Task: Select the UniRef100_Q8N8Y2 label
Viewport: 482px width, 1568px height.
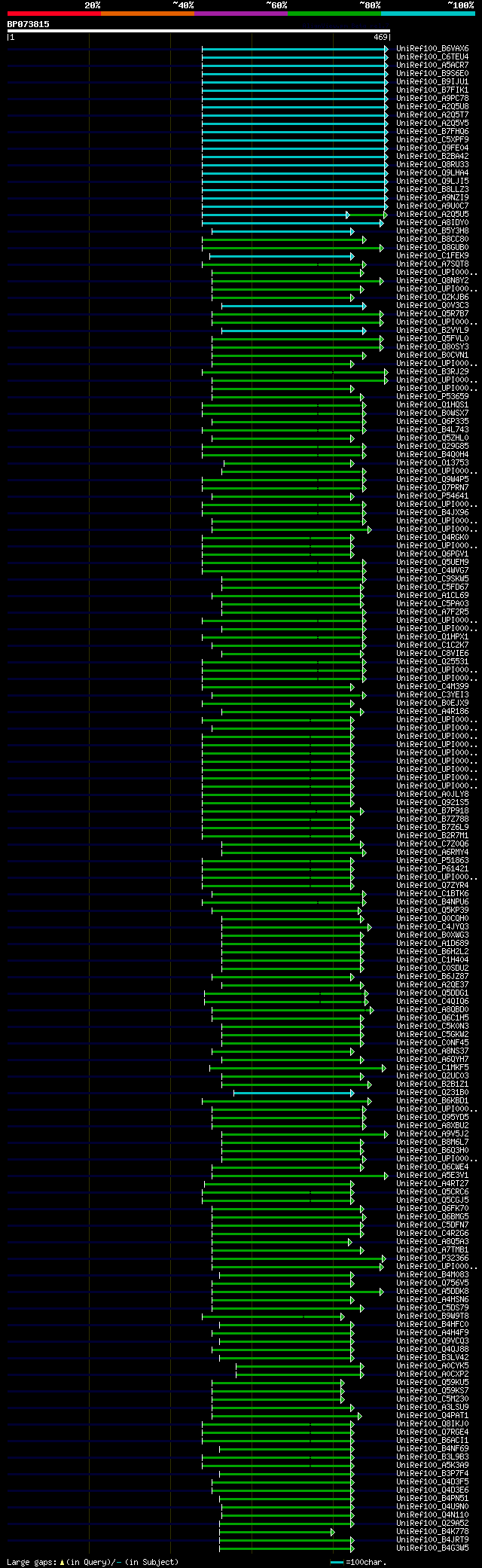Action: pyautogui.click(x=432, y=281)
